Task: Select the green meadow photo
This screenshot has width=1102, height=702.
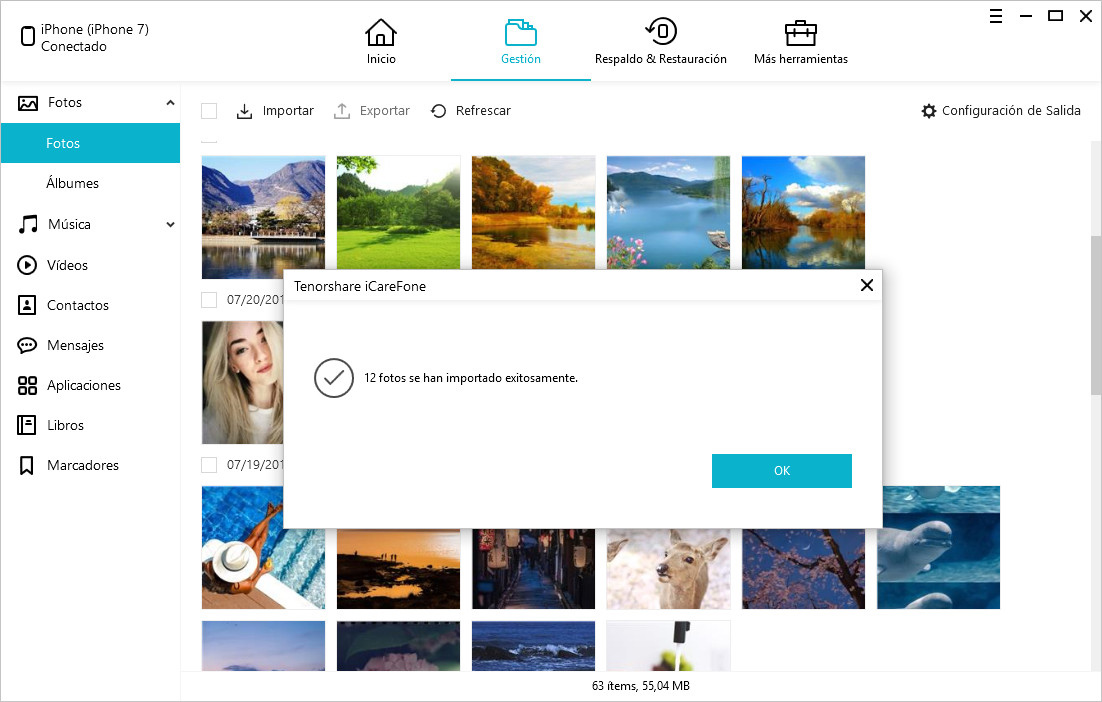Action: (x=398, y=212)
